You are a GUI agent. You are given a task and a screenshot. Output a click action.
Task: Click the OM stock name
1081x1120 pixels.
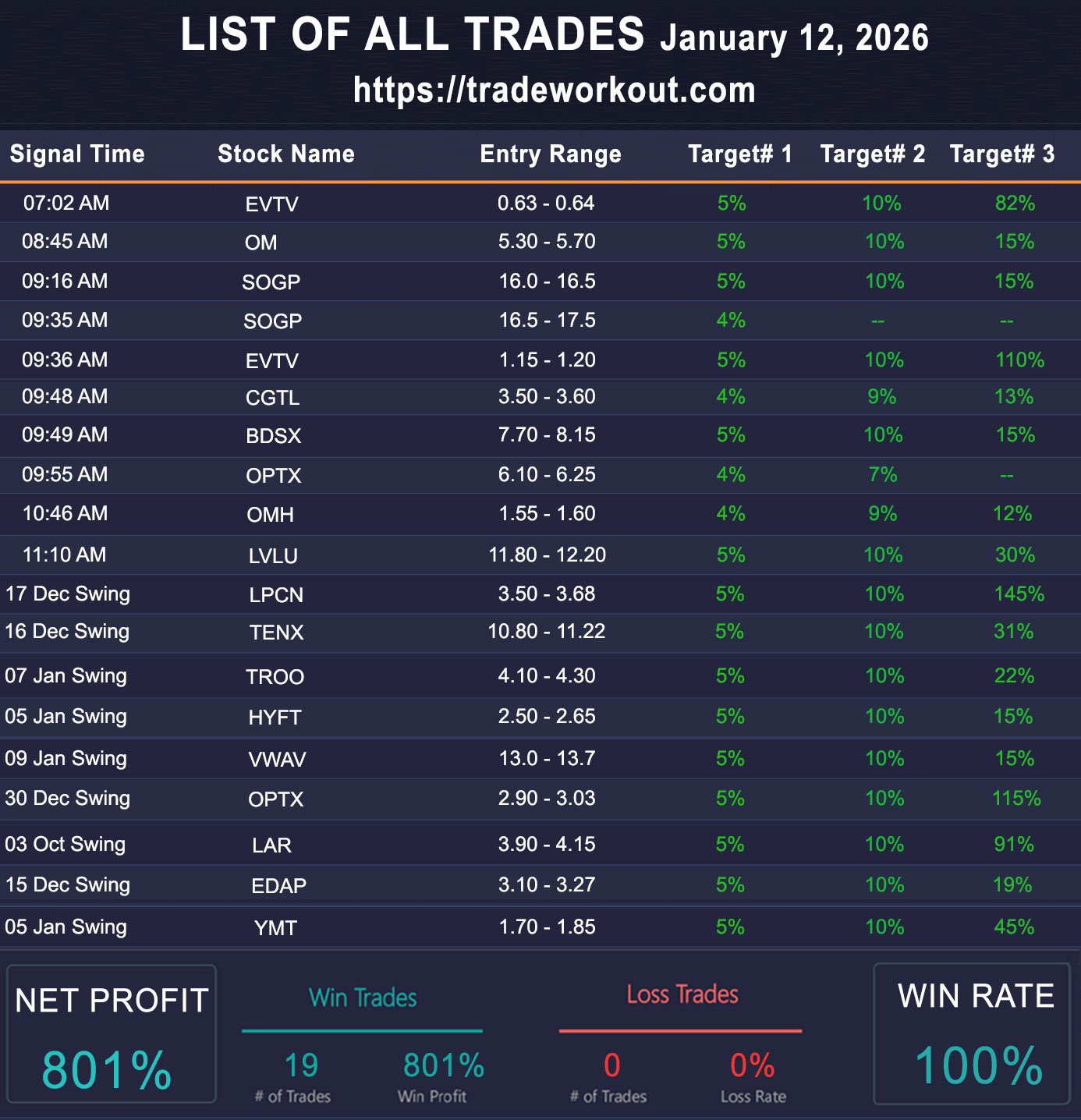click(x=261, y=243)
